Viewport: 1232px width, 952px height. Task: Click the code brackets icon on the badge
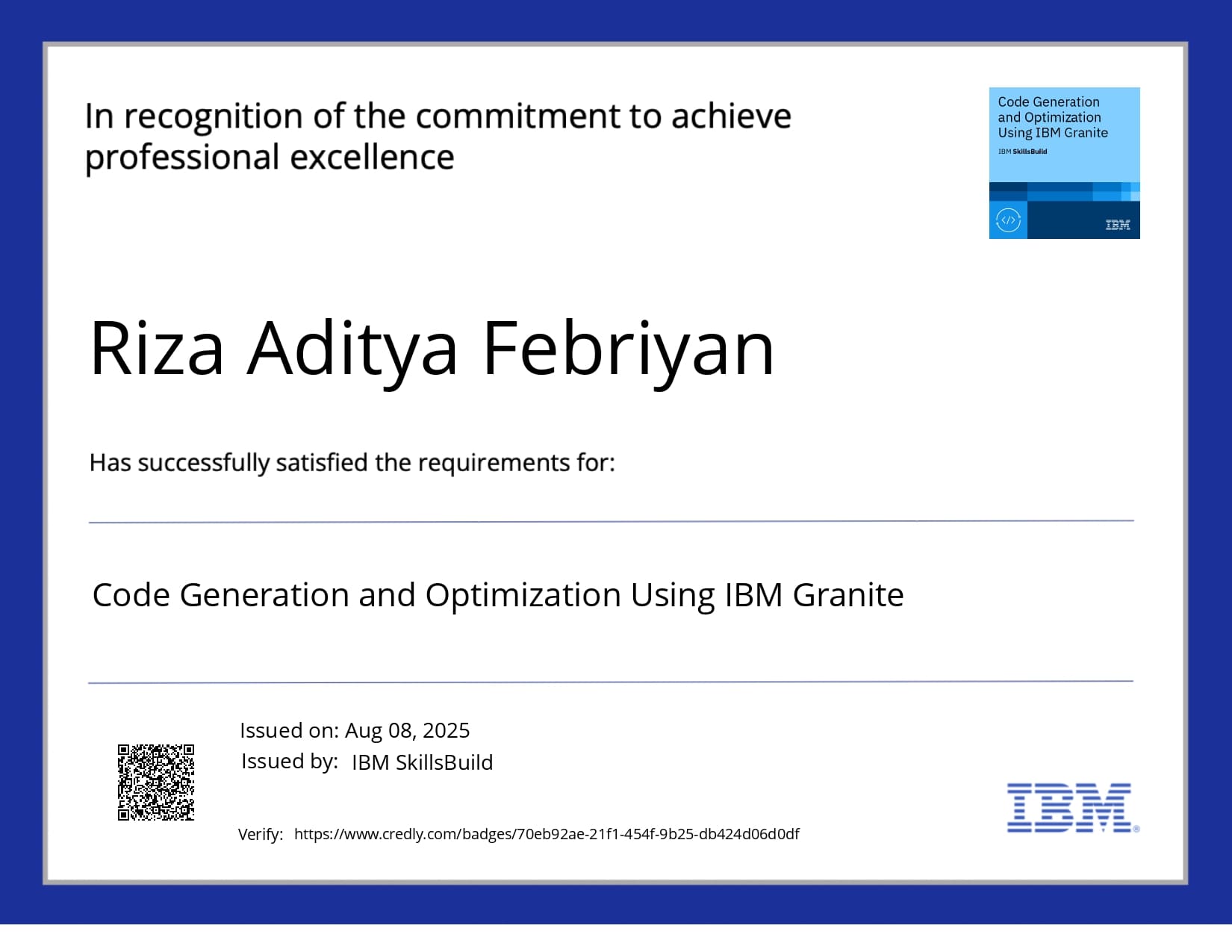click(x=1009, y=220)
